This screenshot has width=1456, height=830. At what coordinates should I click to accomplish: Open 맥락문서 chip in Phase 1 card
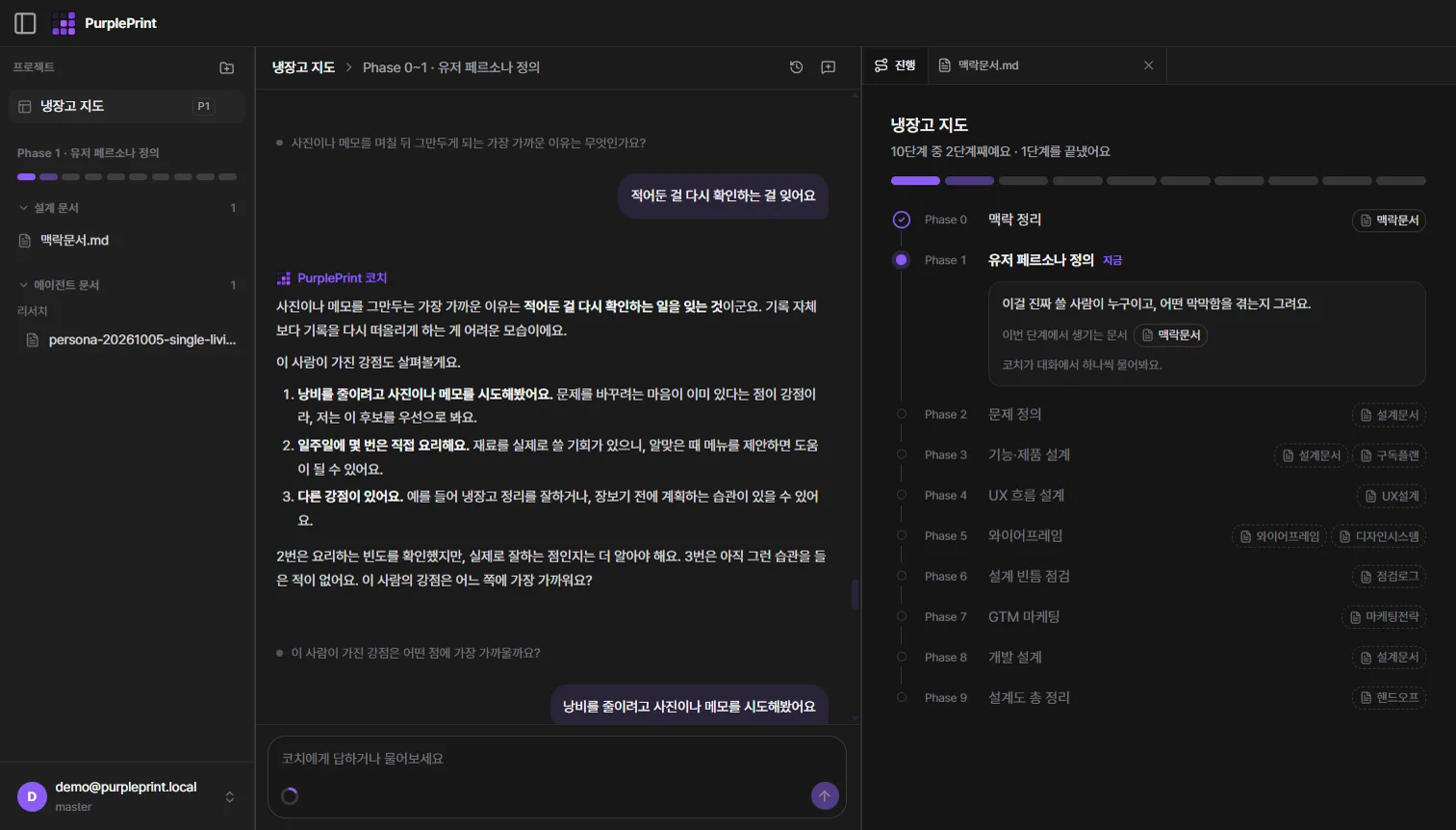1170,335
